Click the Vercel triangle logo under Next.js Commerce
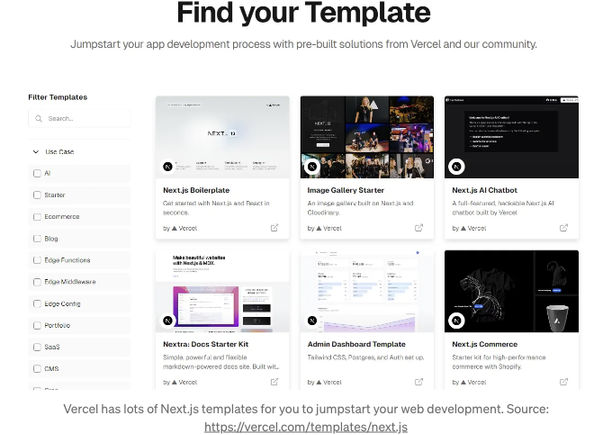 click(x=464, y=382)
